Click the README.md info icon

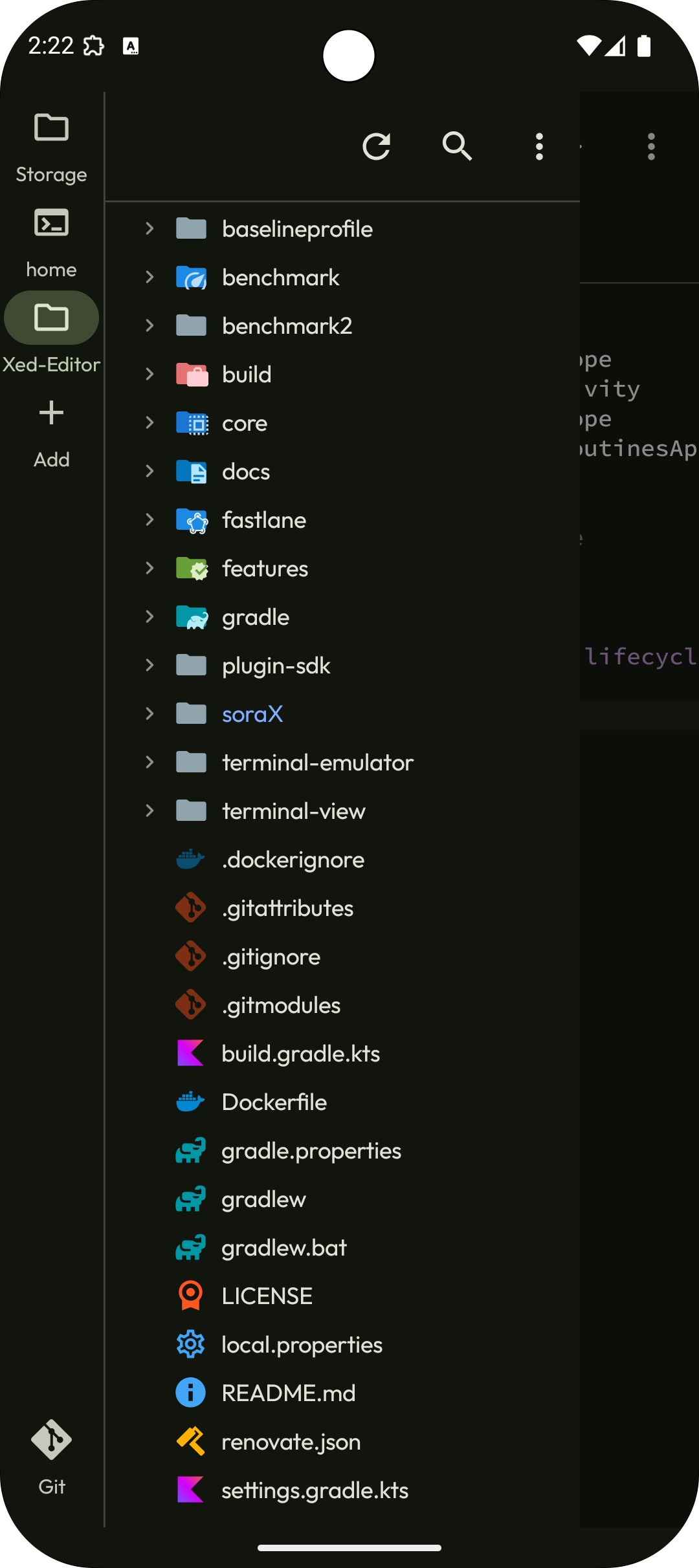coord(191,1393)
